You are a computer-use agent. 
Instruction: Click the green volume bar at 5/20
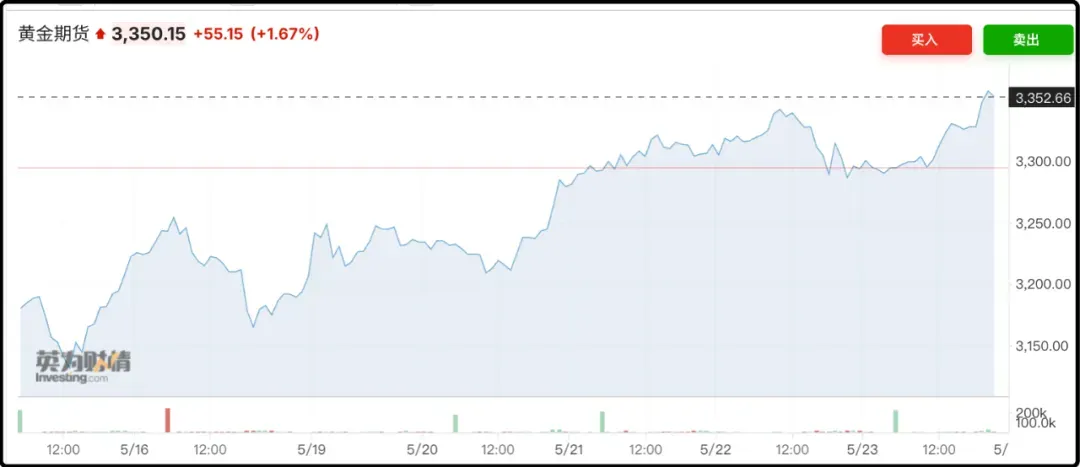click(455, 423)
